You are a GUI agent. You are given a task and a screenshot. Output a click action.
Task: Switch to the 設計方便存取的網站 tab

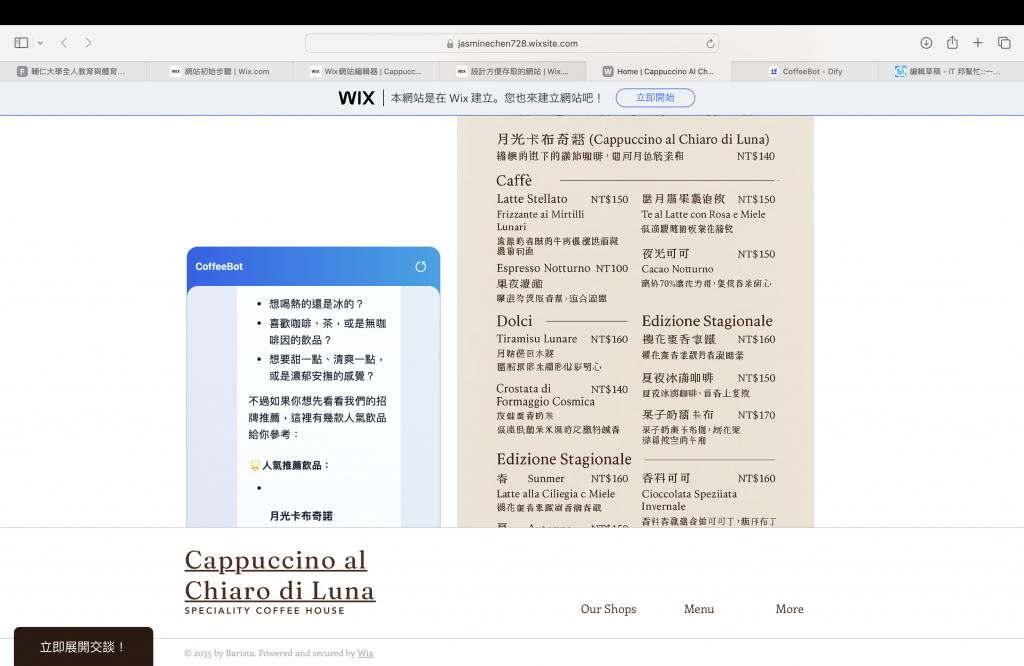point(512,71)
